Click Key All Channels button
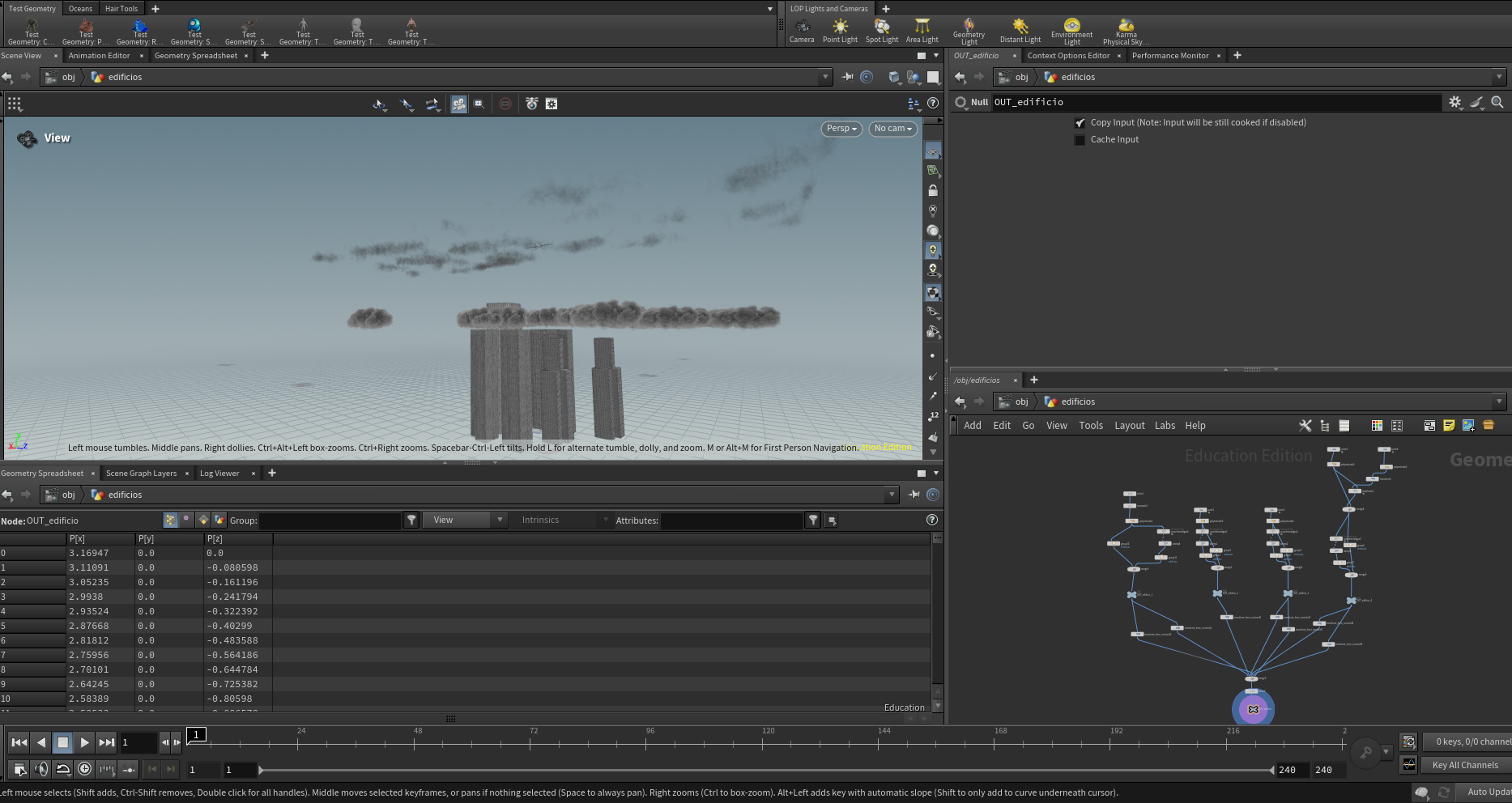The height and width of the screenshot is (803, 1512). (1465, 766)
